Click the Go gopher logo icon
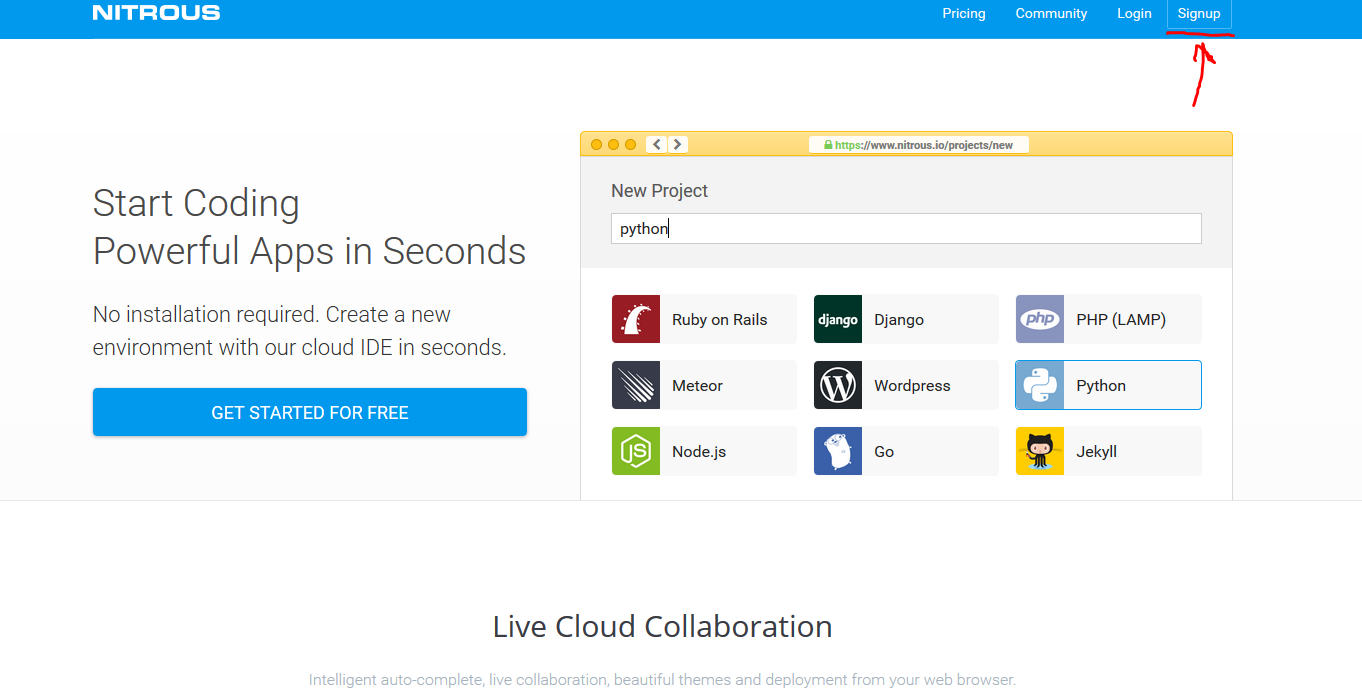Viewport: 1362px width, 692px height. tap(838, 451)
